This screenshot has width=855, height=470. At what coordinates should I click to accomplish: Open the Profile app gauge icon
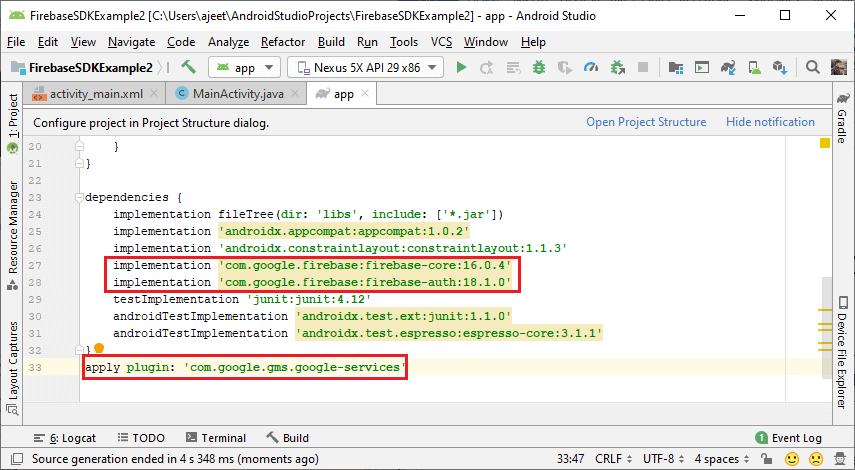591,68
